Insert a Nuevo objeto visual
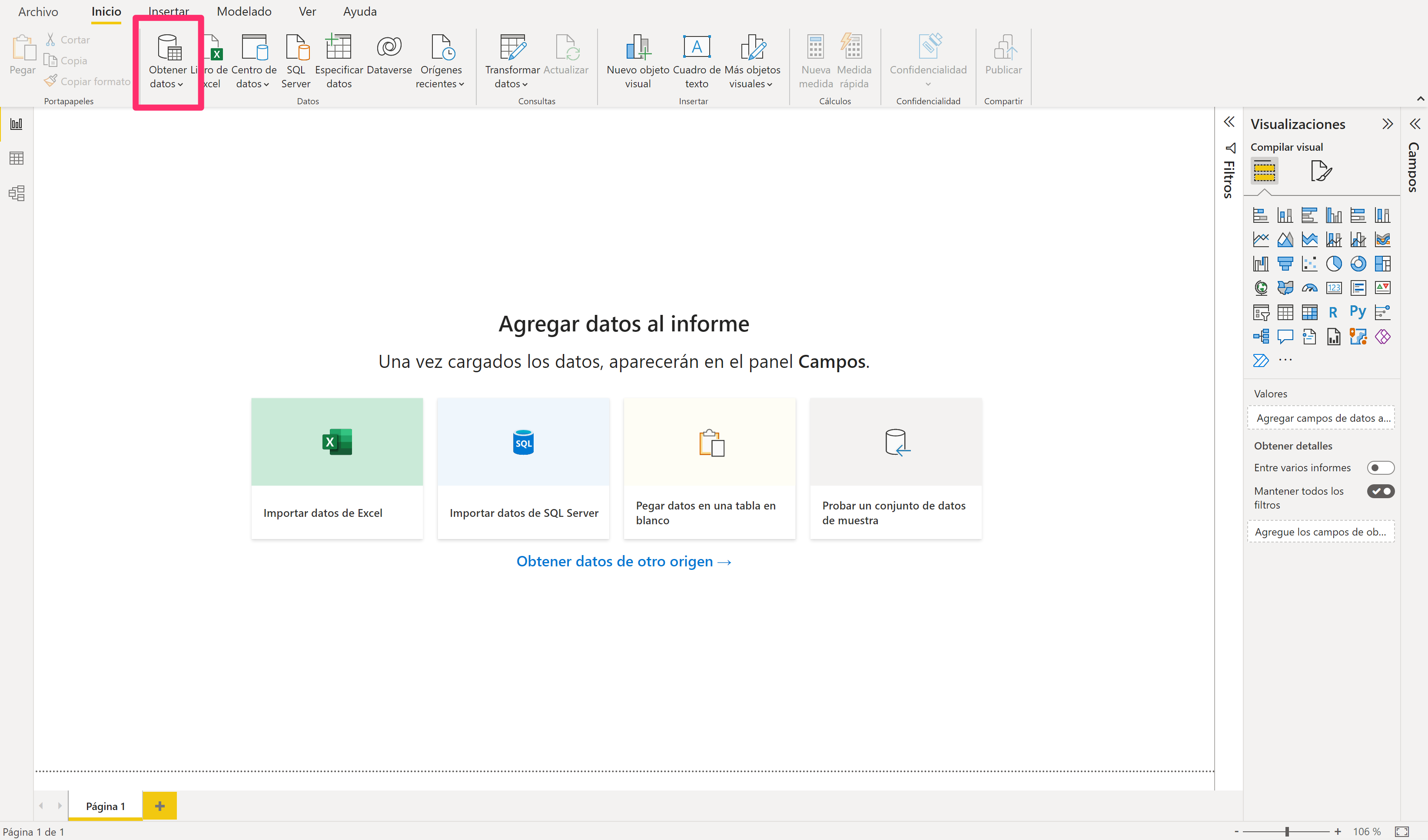The width and height of the screenshot is (1428, 840). 638,61
